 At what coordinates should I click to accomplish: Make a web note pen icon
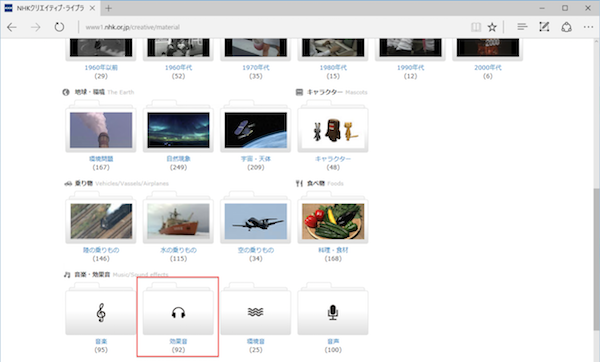544,27
